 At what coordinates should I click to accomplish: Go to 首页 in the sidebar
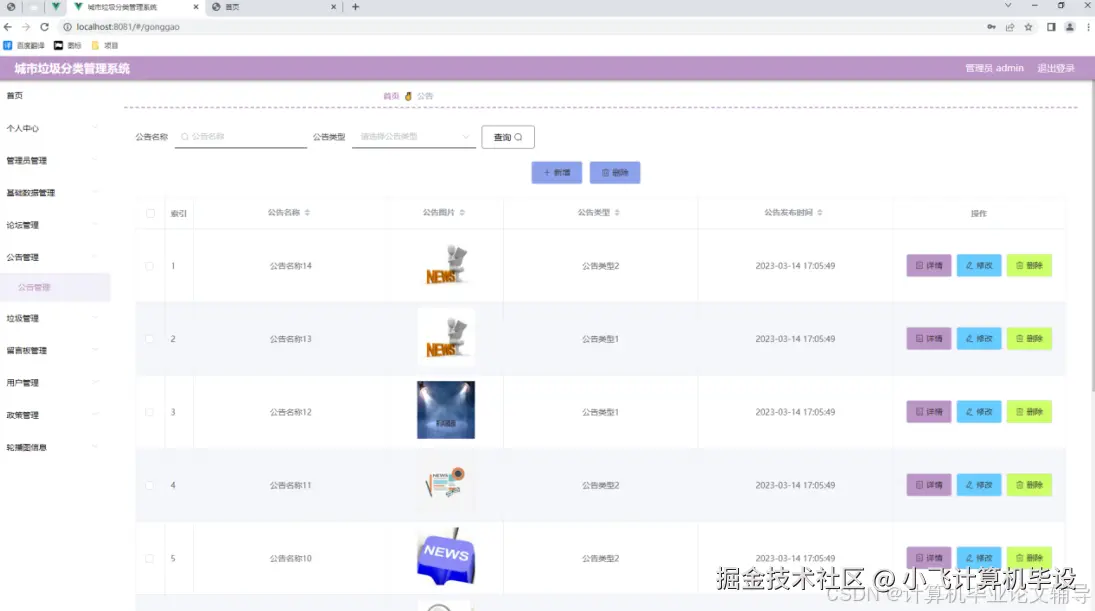click(15, 96)
